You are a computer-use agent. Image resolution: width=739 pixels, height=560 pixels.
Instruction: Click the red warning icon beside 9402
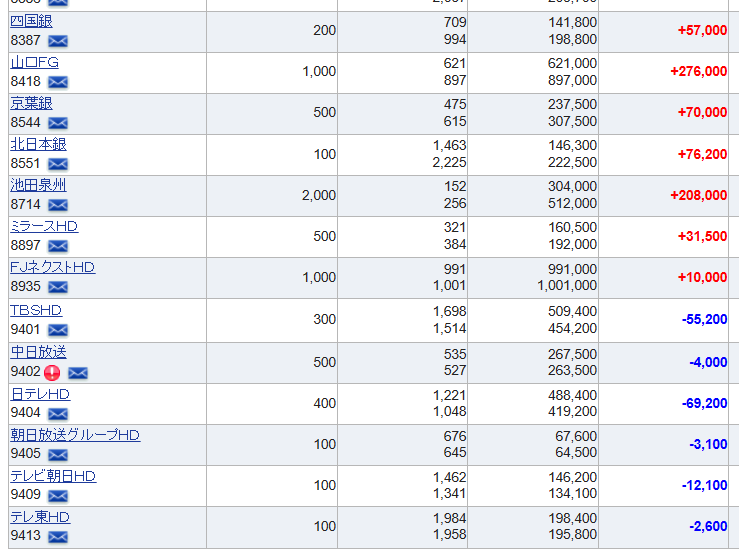coord(52,373)
